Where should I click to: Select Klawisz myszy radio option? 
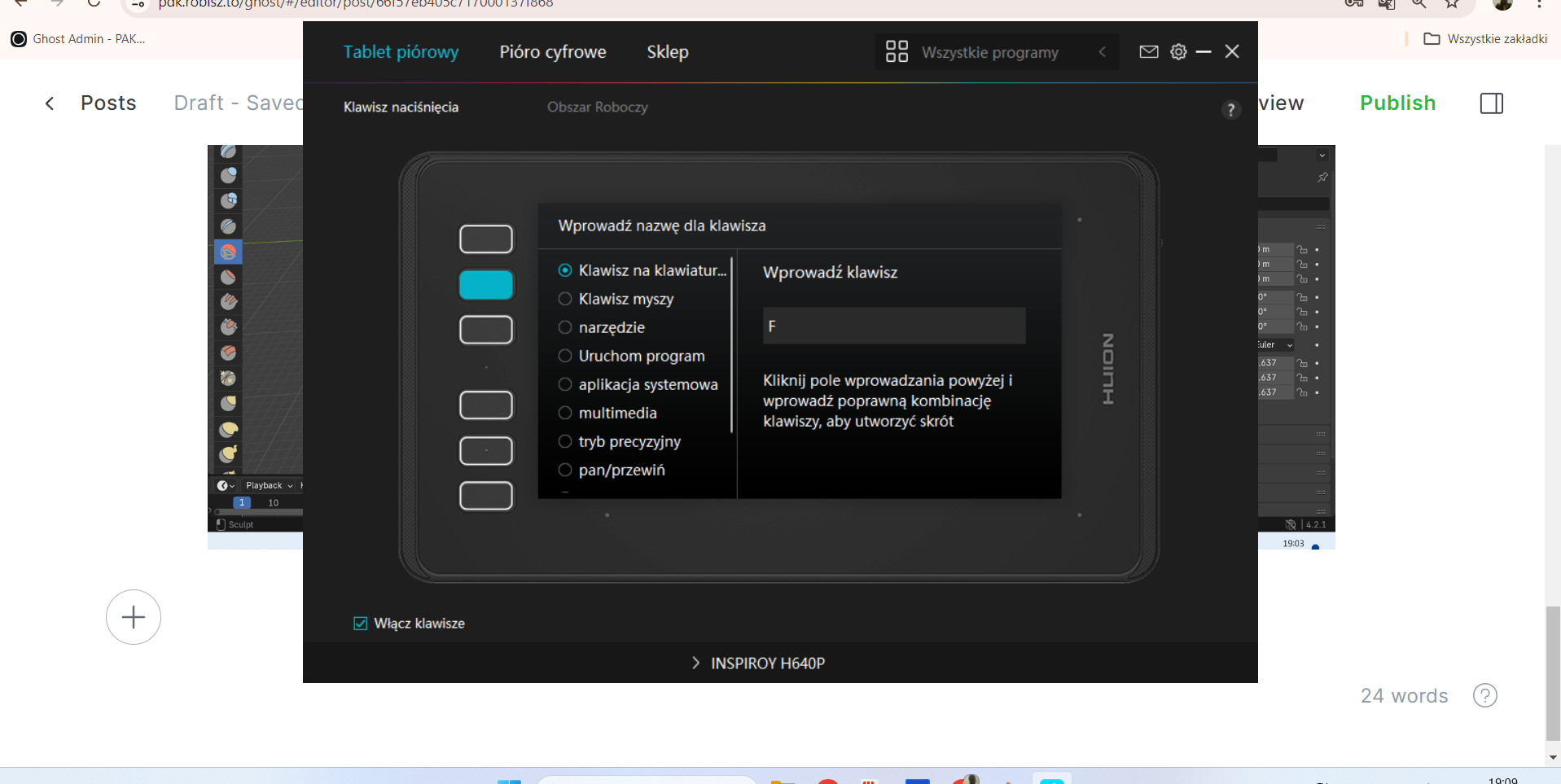pos(616,299)
